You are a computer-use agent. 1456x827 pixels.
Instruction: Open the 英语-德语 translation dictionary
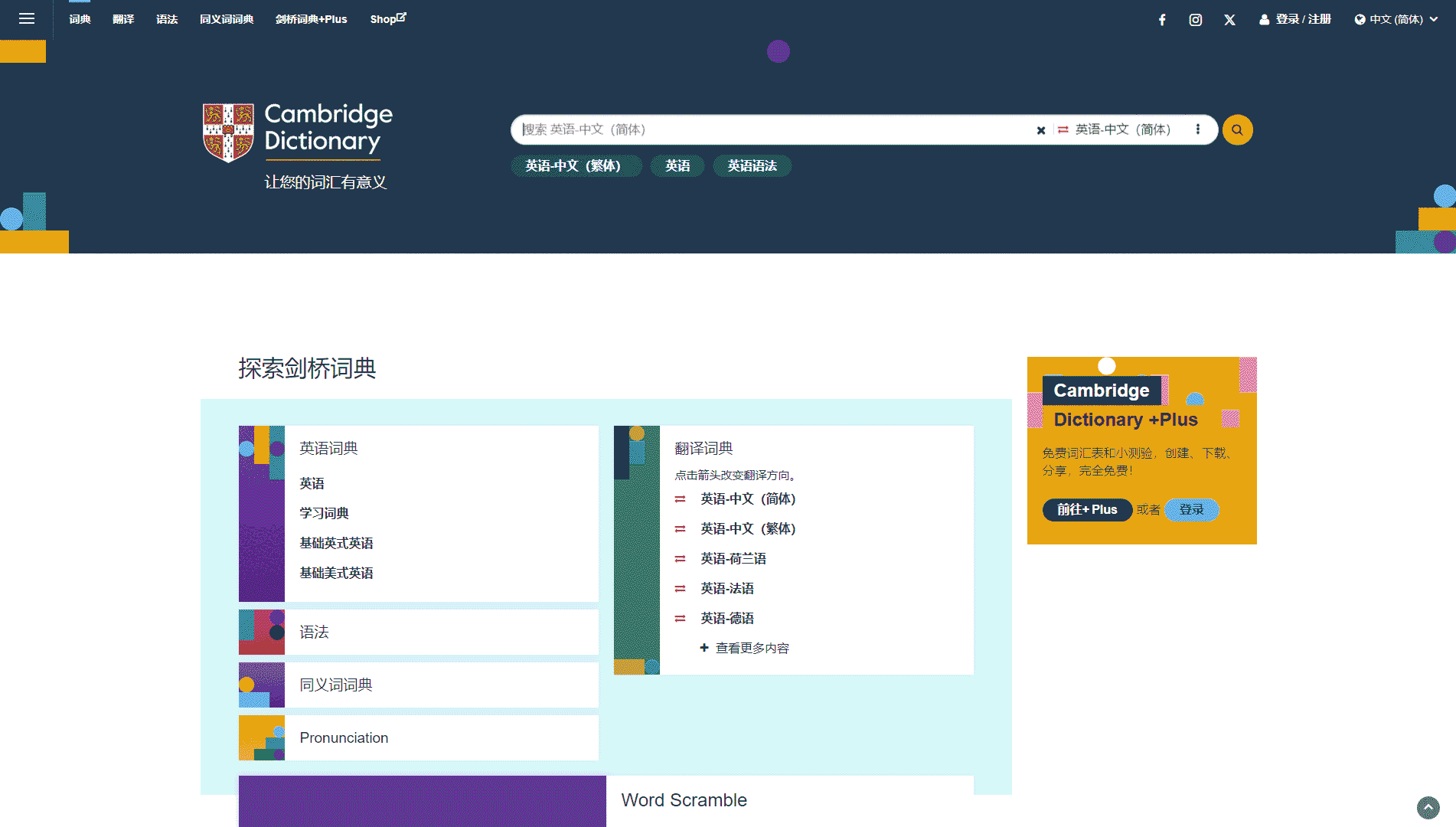pos(727,619)
